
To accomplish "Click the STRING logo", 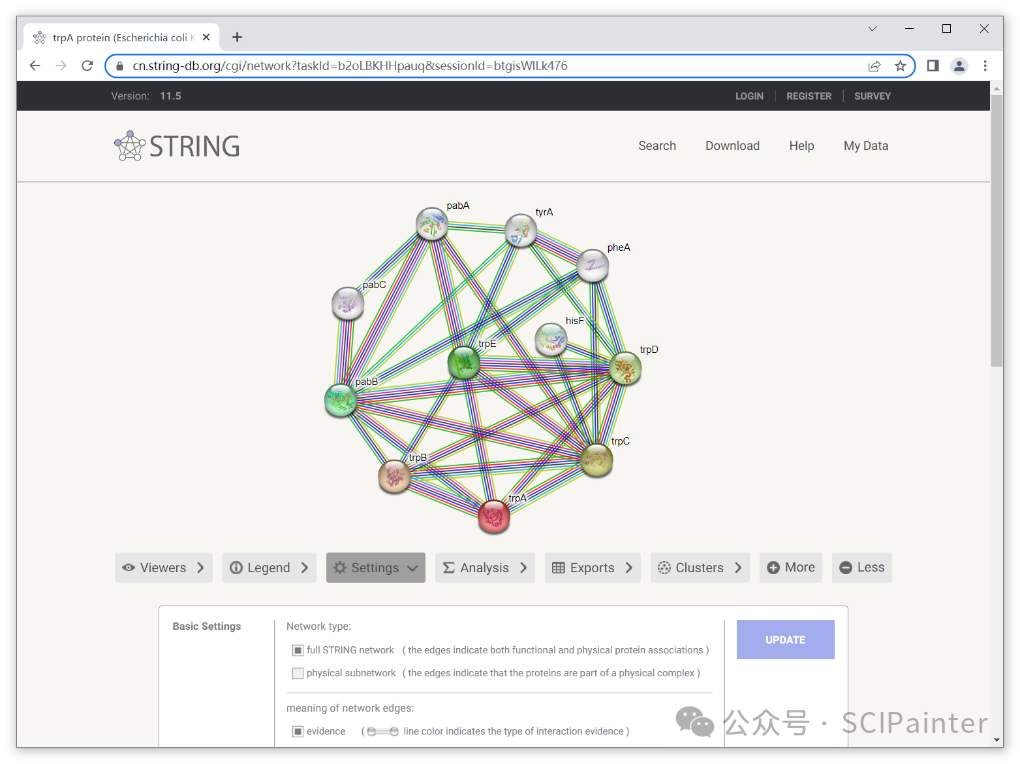I will pos(177,146).
